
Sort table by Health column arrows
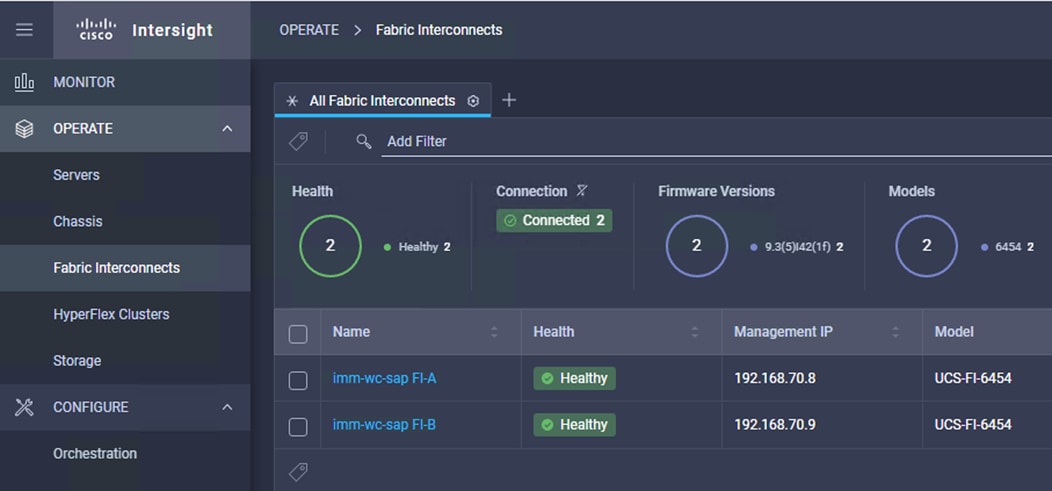(695, 332)
